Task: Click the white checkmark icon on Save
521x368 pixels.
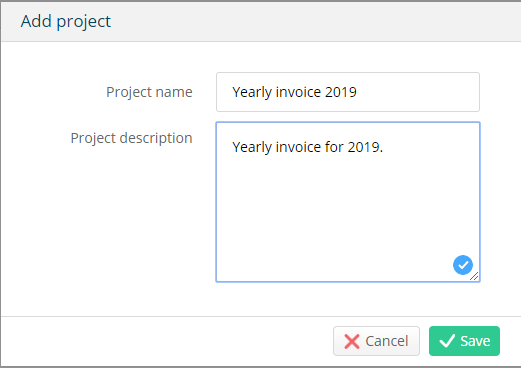Action: point(447,341)
